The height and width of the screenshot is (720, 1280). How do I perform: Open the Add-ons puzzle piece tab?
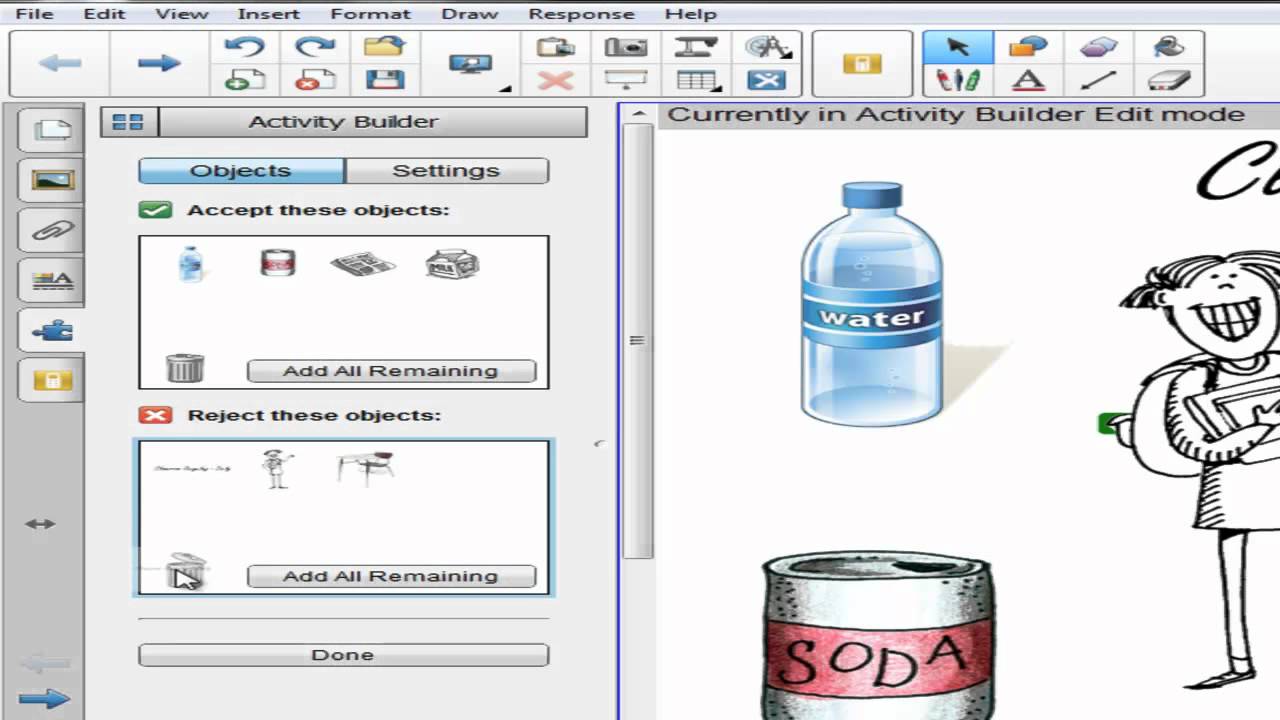tap(52, 330)
